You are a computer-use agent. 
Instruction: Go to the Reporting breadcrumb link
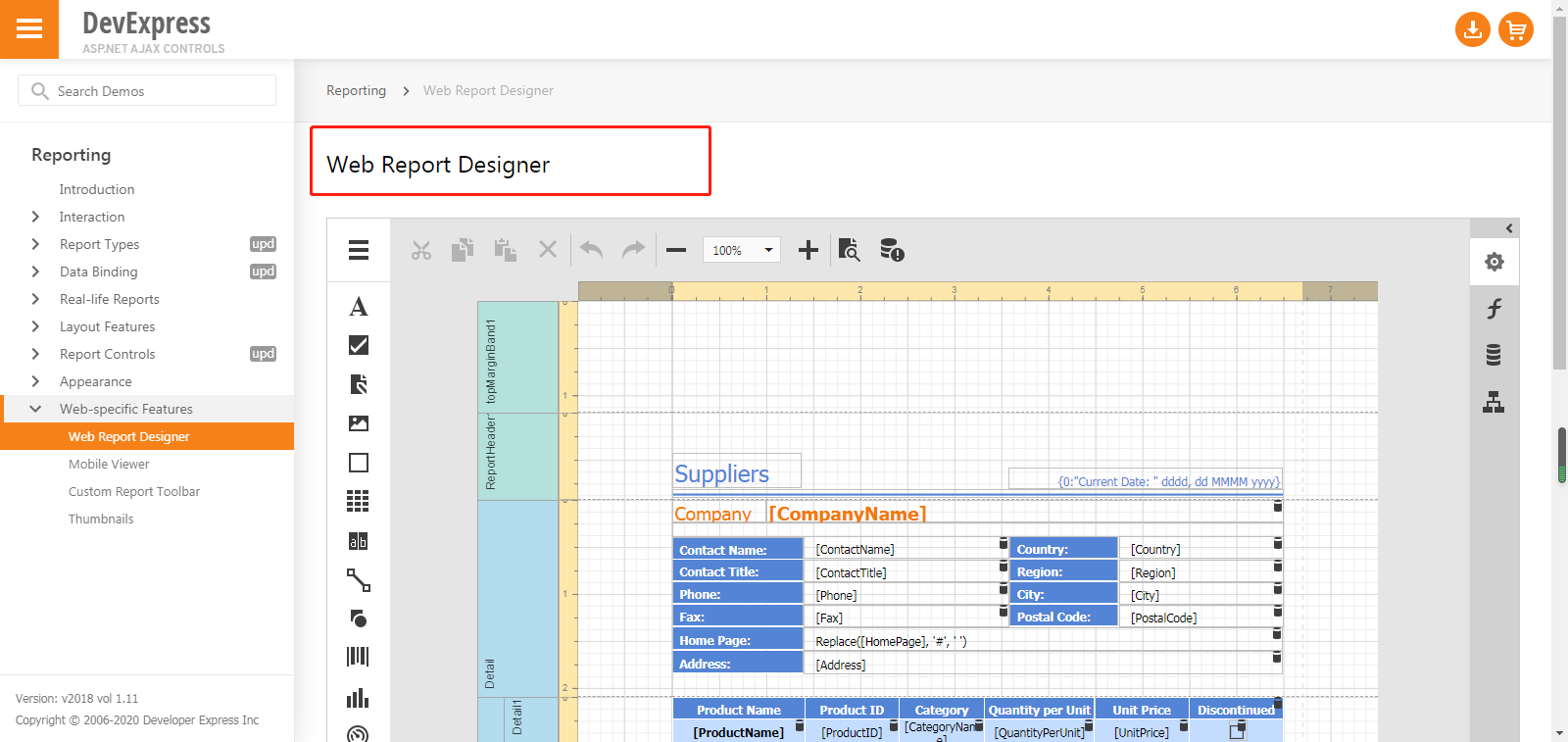point(356,90)
